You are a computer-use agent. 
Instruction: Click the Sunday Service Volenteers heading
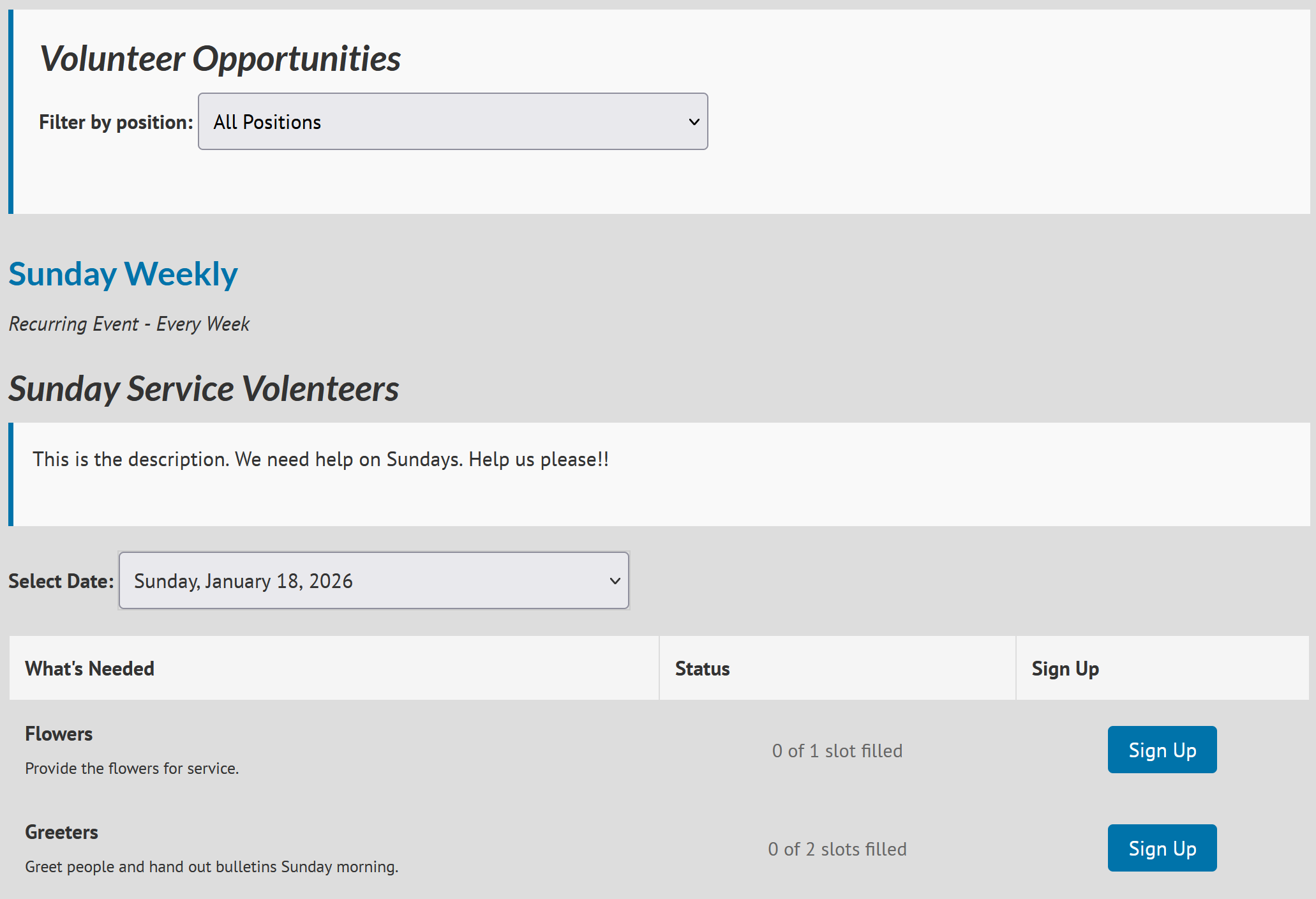(204, 388)
